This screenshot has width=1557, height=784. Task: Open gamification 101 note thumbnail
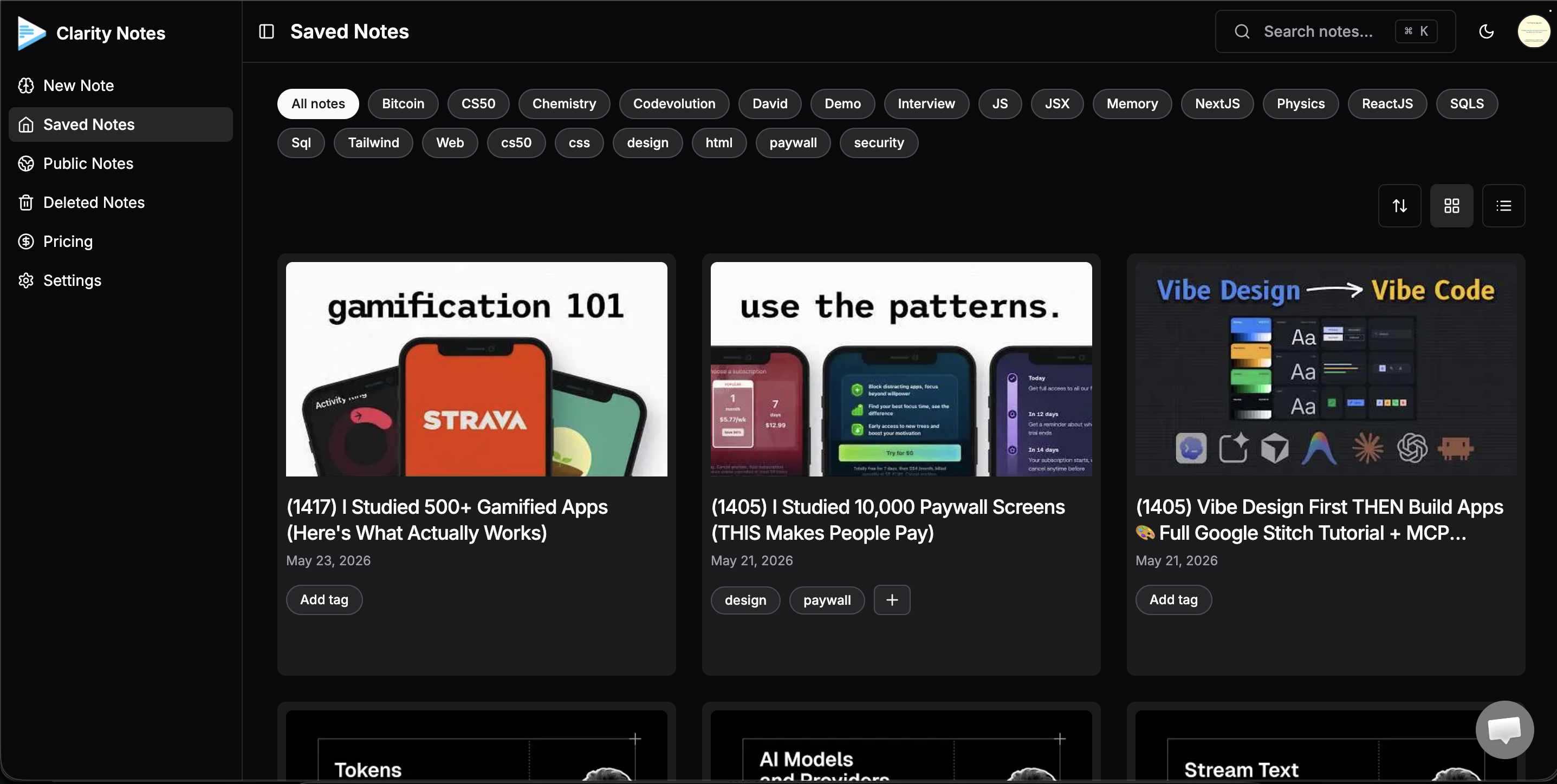(x=476, y=369)
